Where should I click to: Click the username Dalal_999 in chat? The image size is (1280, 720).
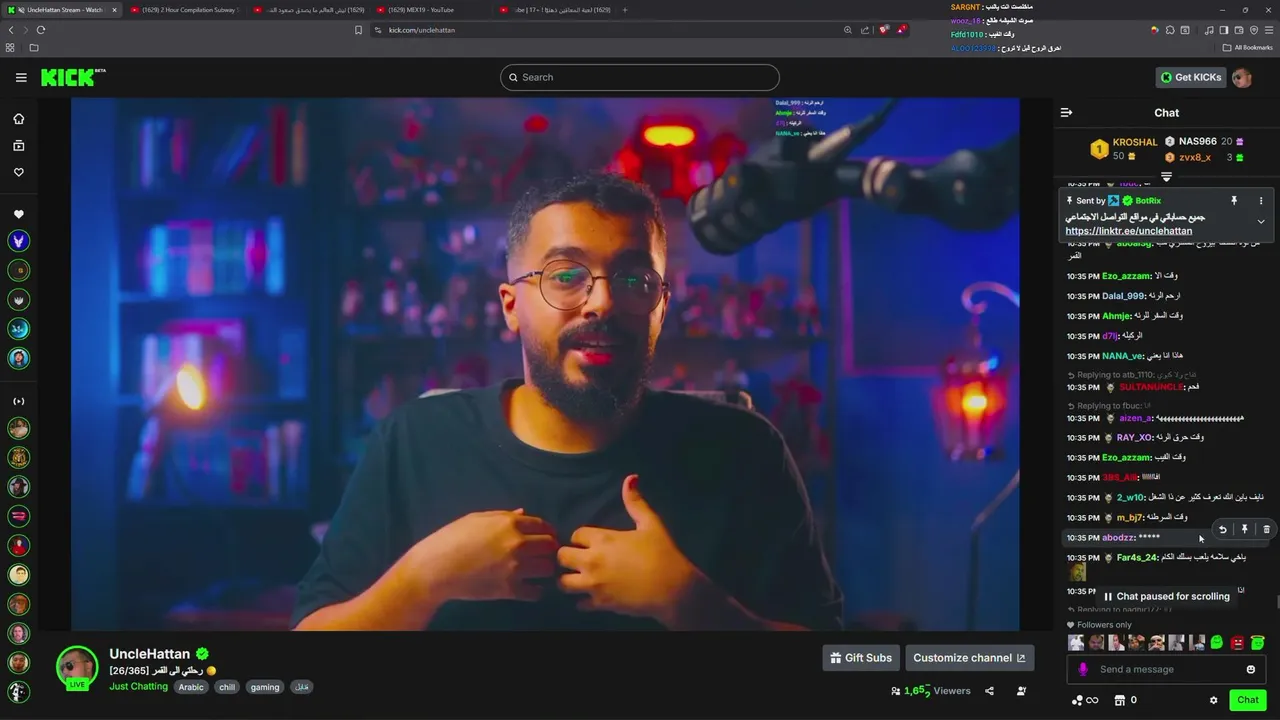[1123, 296]
